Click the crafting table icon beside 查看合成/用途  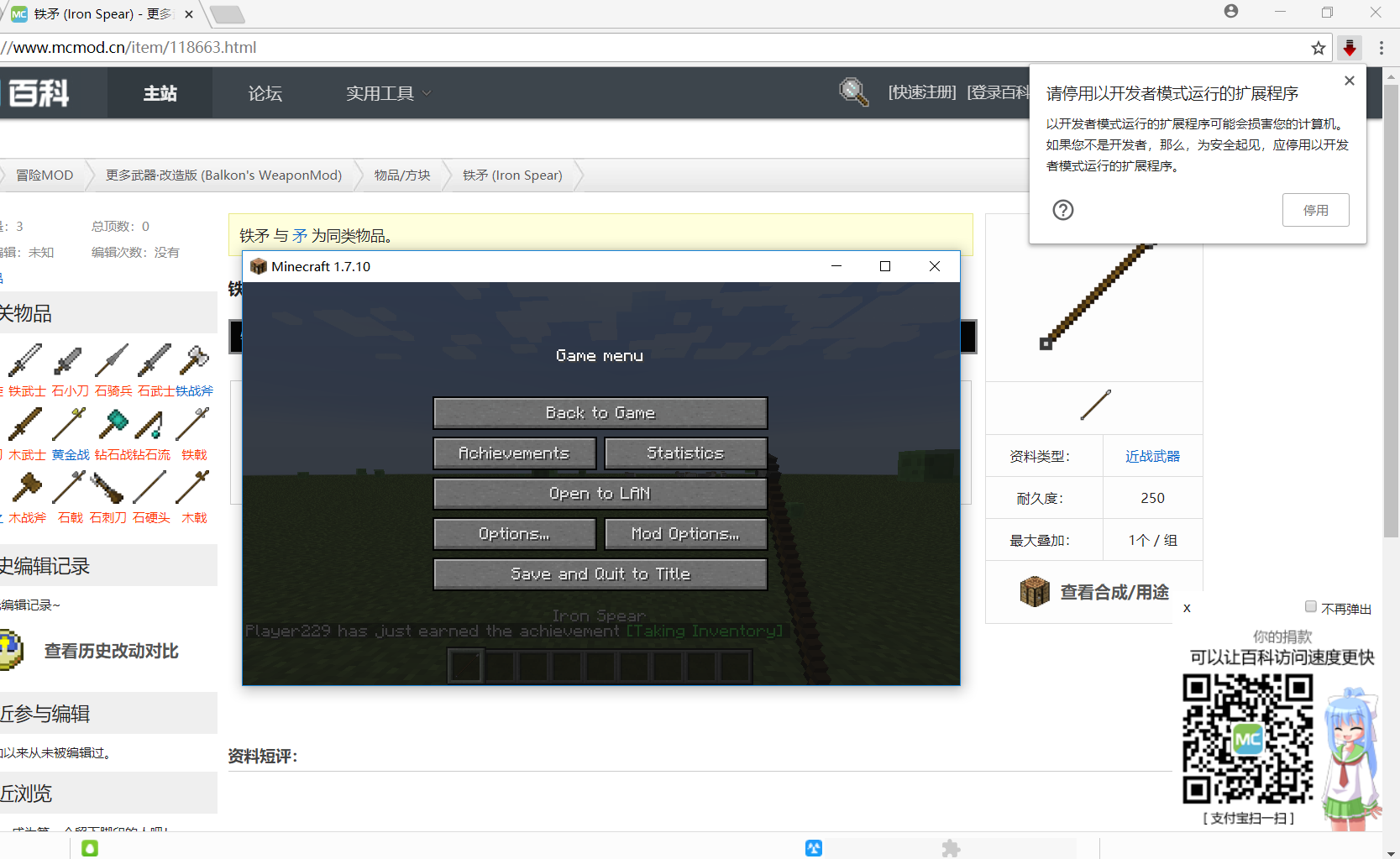[x=1035, y=592]
